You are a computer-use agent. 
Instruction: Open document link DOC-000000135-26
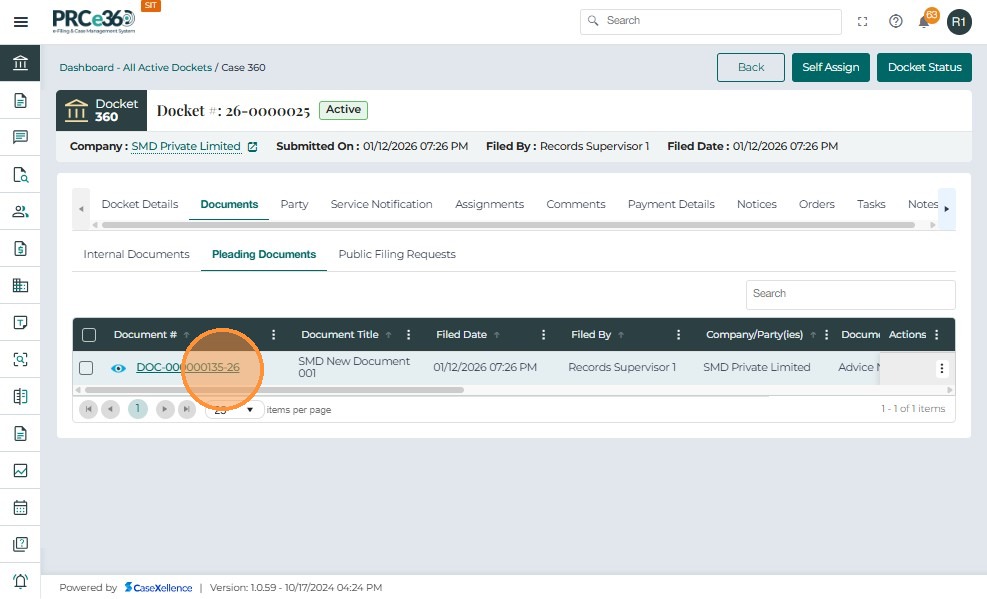[188, 367]
